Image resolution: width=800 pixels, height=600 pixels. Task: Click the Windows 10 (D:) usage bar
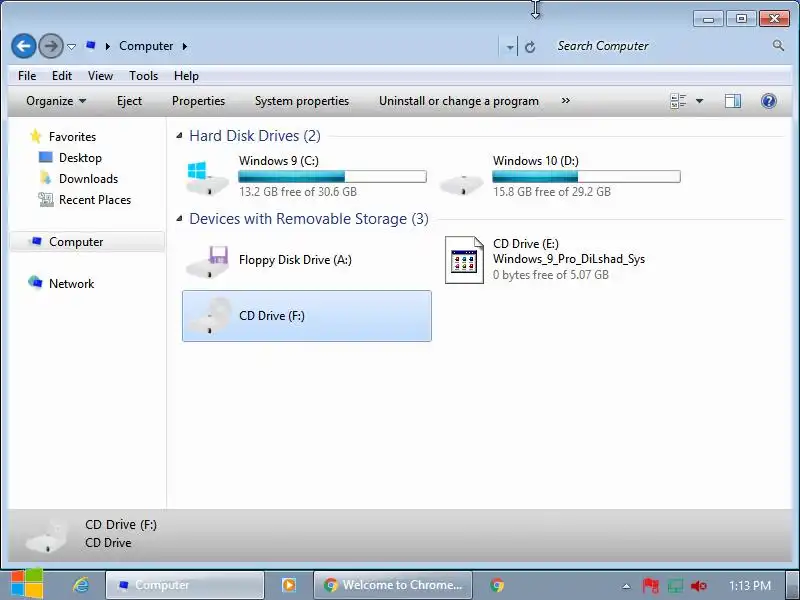(x=586, y=177)
